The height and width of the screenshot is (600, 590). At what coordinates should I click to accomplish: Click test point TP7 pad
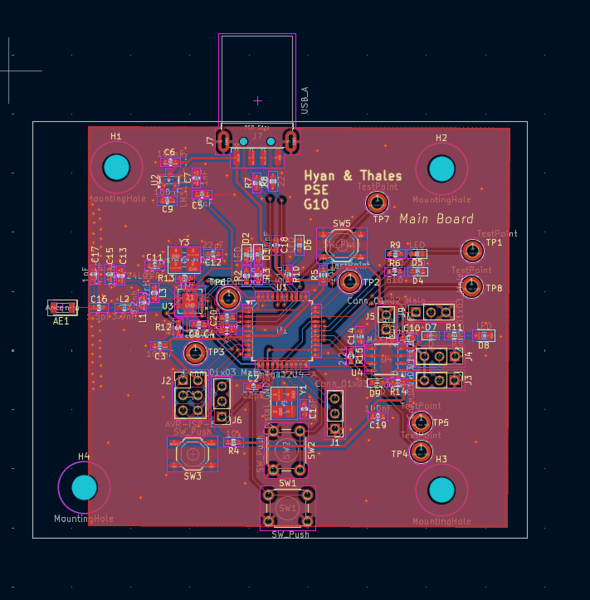[x=377, y=203]
